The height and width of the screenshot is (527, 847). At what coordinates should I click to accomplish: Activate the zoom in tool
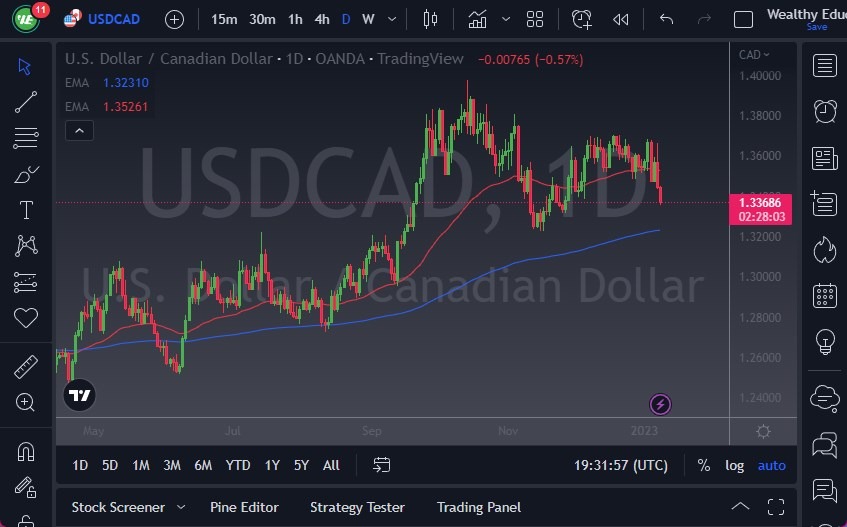[x=25, y=402]
